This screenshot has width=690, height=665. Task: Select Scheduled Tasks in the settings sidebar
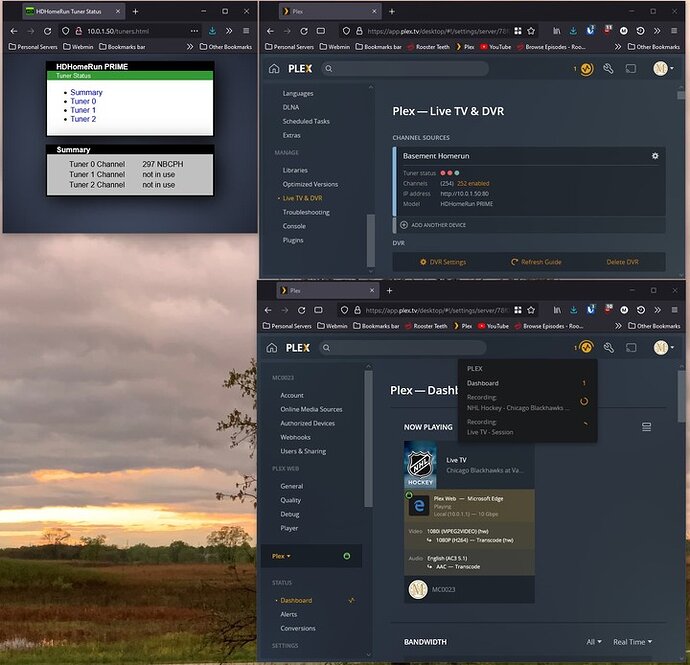[x=306, y=121]
